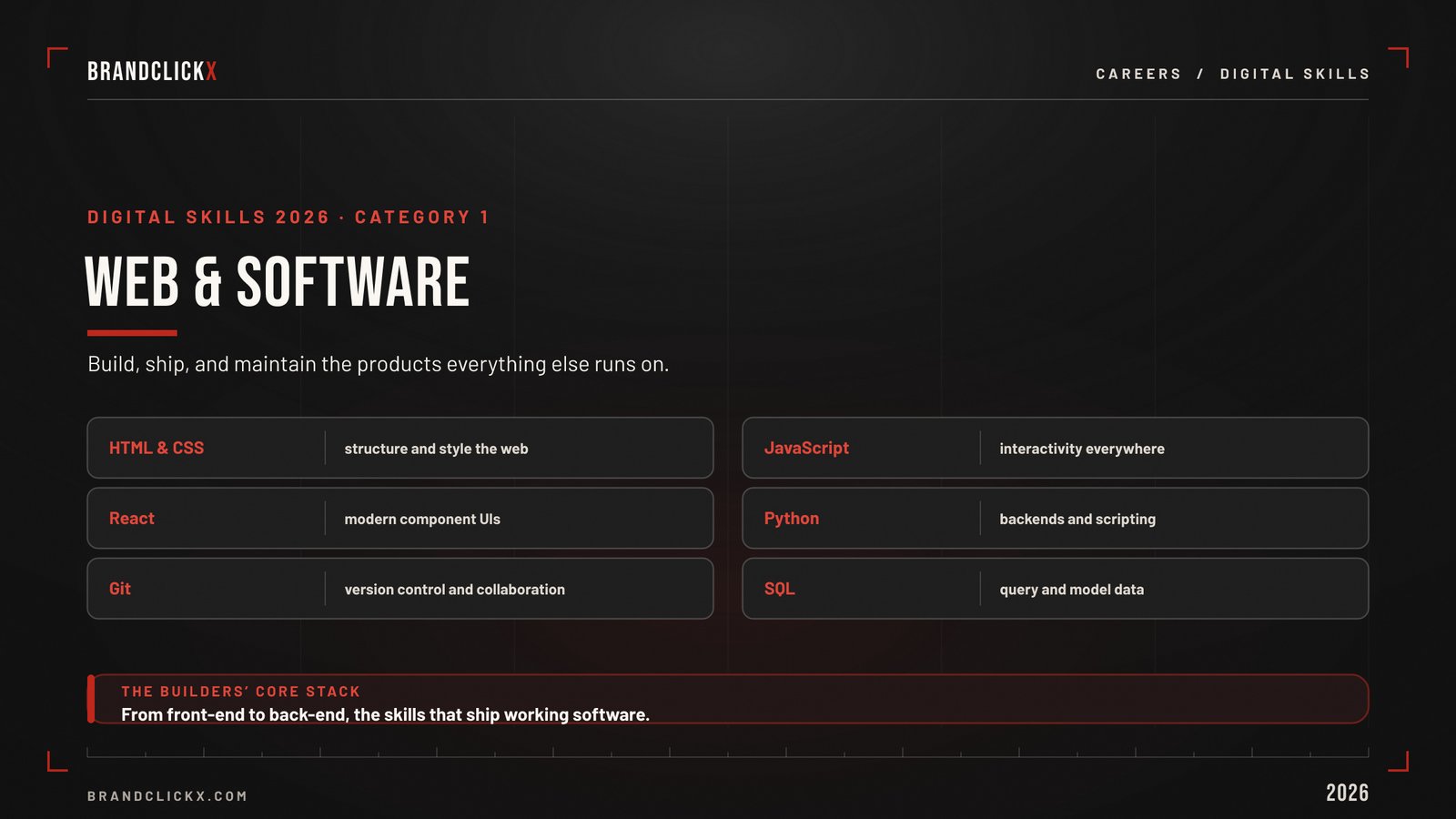Select the SQL skill card
Screen dimensions: 1456x819
1056,589
